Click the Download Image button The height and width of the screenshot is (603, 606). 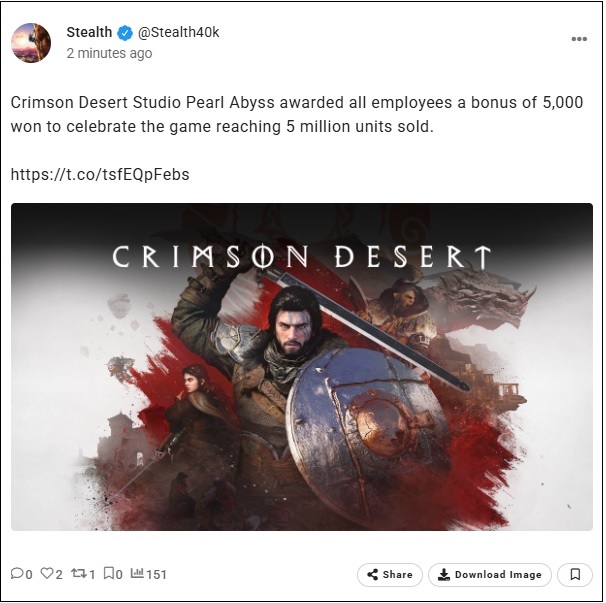click(490, 575)
